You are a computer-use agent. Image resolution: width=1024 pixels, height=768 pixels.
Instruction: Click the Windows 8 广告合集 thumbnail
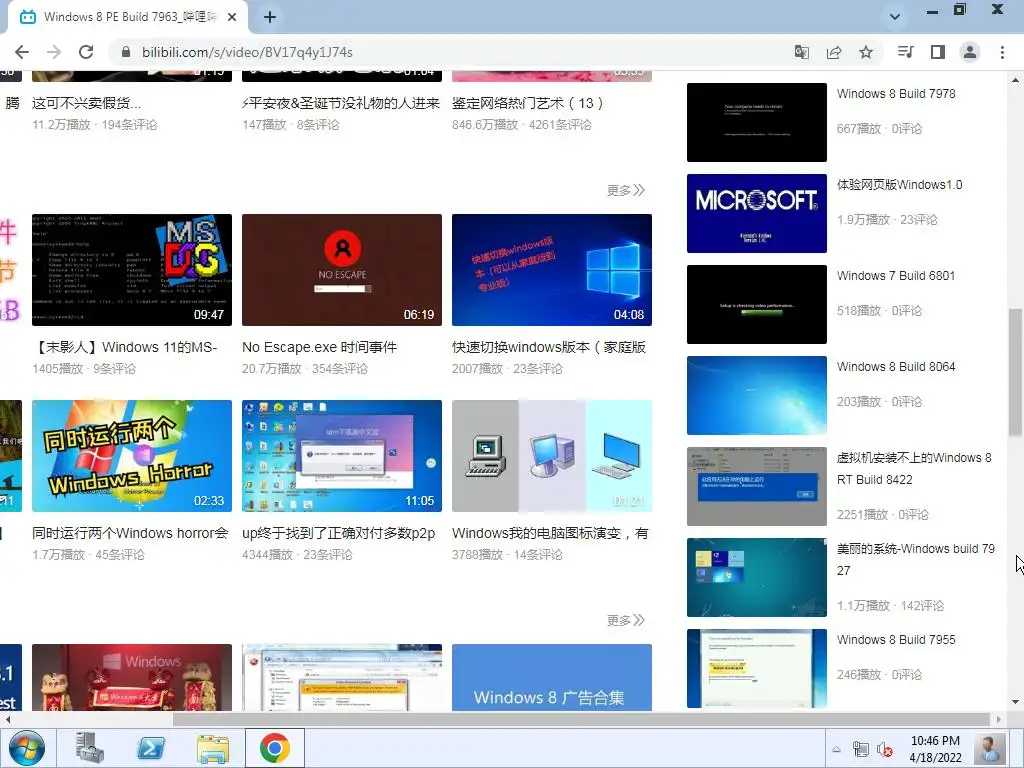[x=552, y=677]
